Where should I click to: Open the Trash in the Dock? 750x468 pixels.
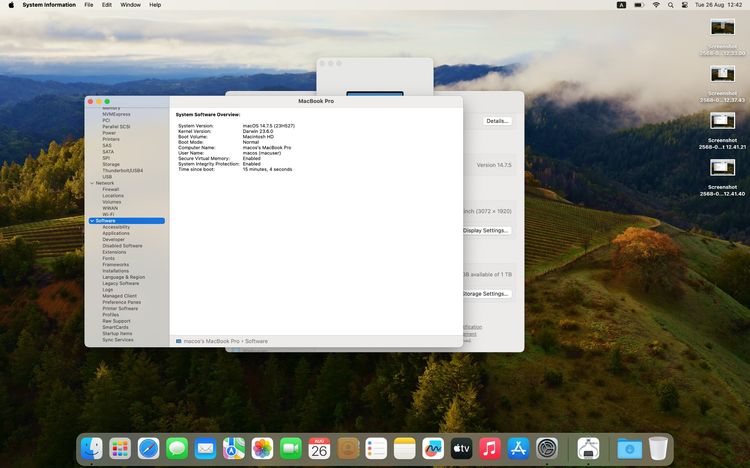[658, 449]
